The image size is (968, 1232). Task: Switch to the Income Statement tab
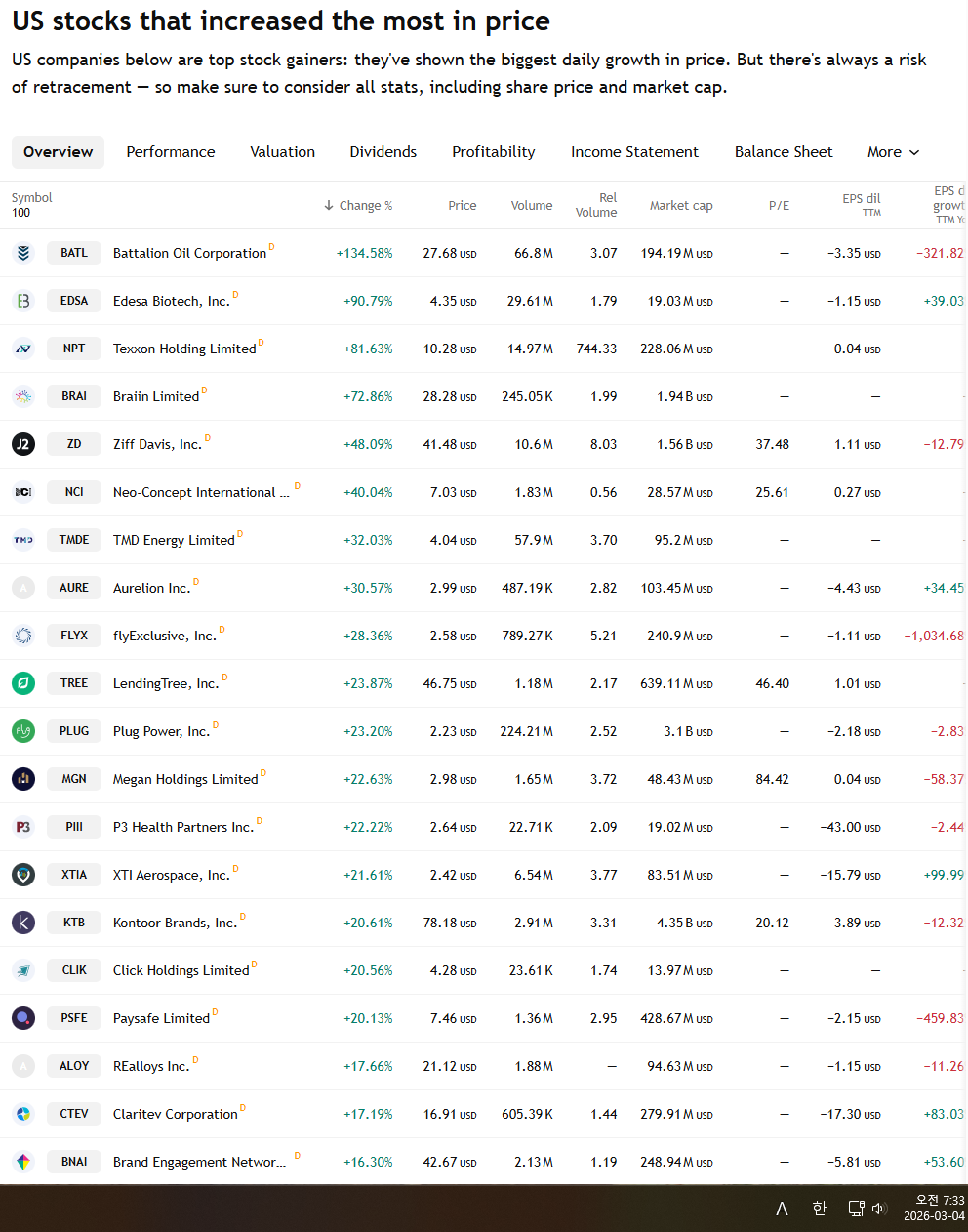point(635,152)
